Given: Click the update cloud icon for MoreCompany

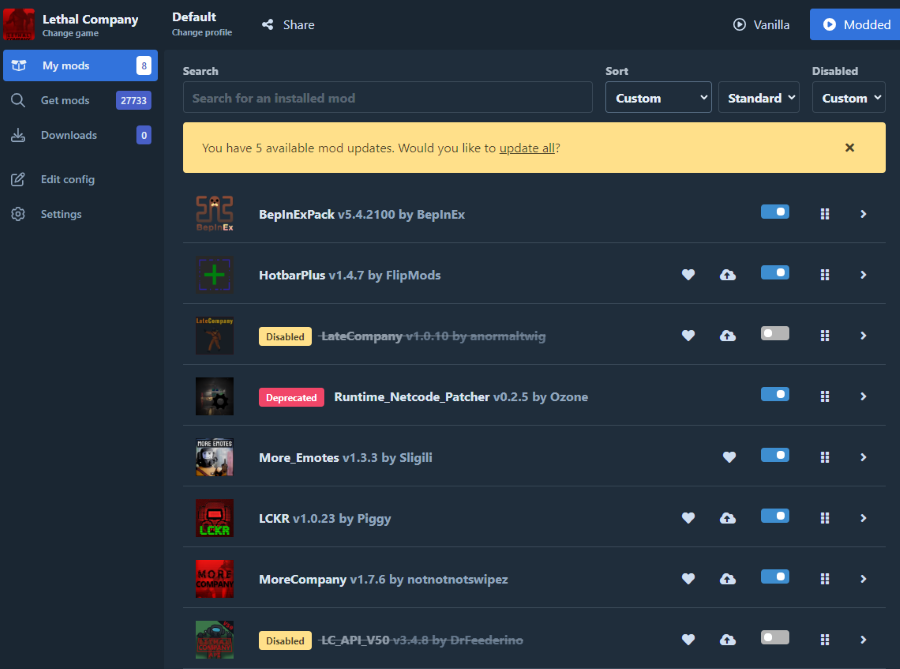Looking at the screenshot, I should coord(728,579).
